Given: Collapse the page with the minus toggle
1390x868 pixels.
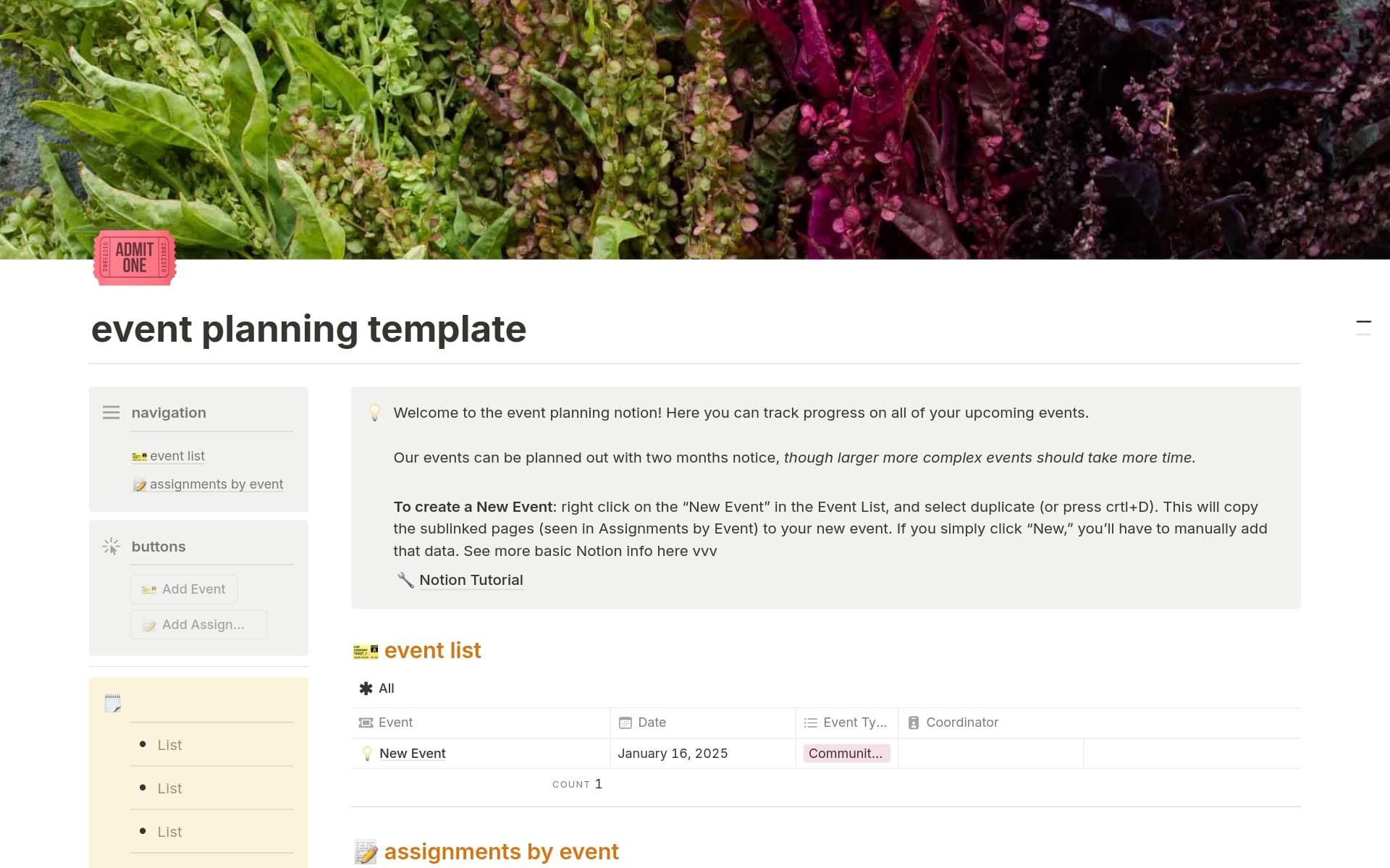Looking at the screenshot, I should click(x=1364, y=321).
